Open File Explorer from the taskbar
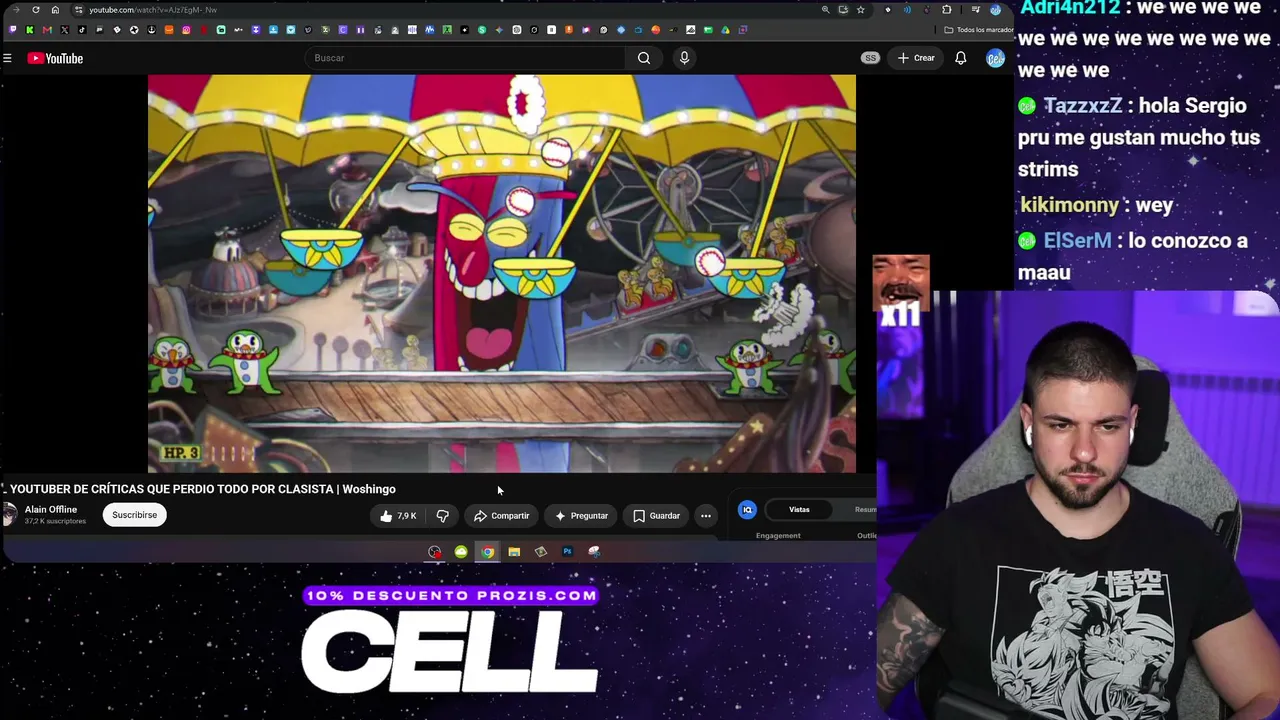This screenshot has height=720, width=1280. [514, 552]
